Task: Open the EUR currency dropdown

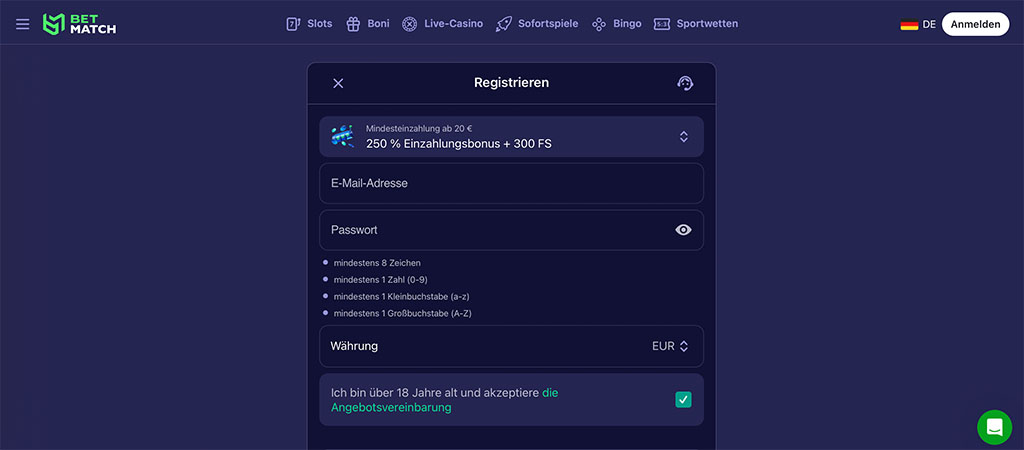Action: 670,346
